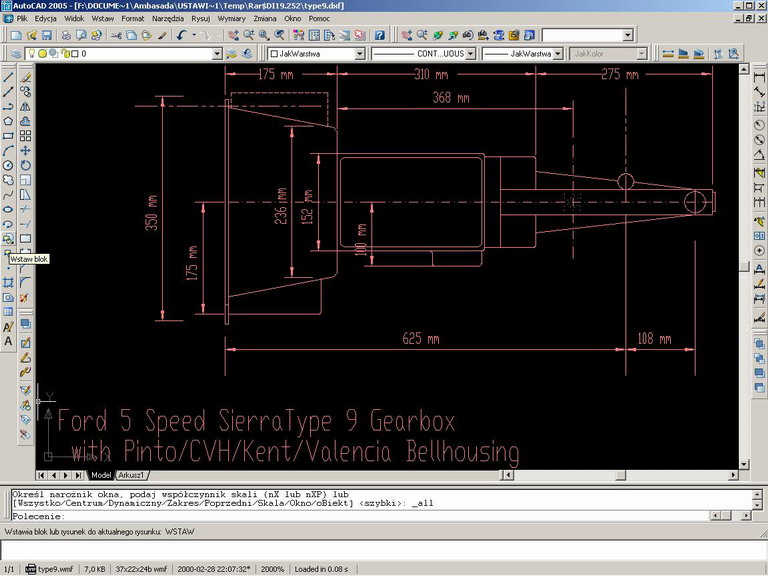Open the empty combo box in top toolbar
Screen dimensions: 768x576
click(628, 35)
